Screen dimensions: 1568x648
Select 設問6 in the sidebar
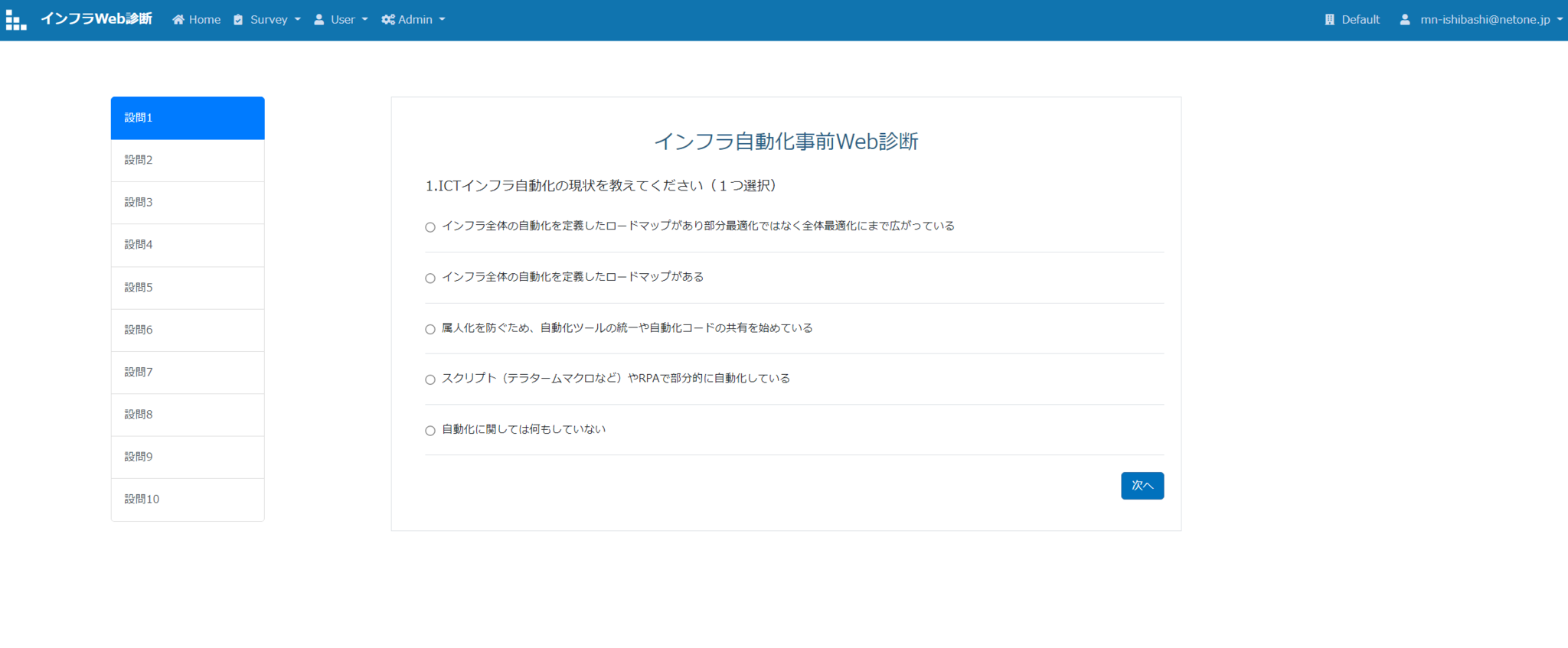pyautogui.click(x=188, y=330)
